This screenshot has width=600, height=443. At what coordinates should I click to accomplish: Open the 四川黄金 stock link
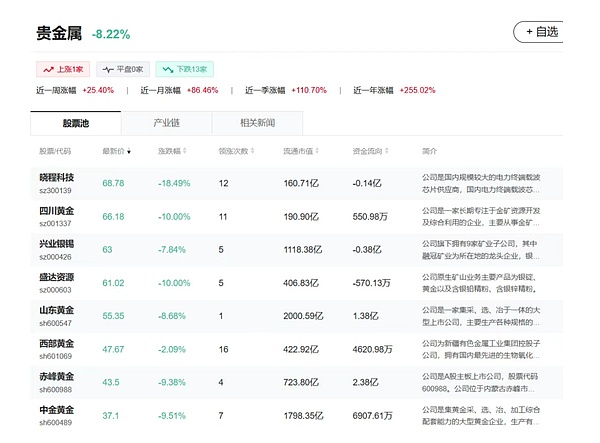pyautogui.click(x=56, y=211)
